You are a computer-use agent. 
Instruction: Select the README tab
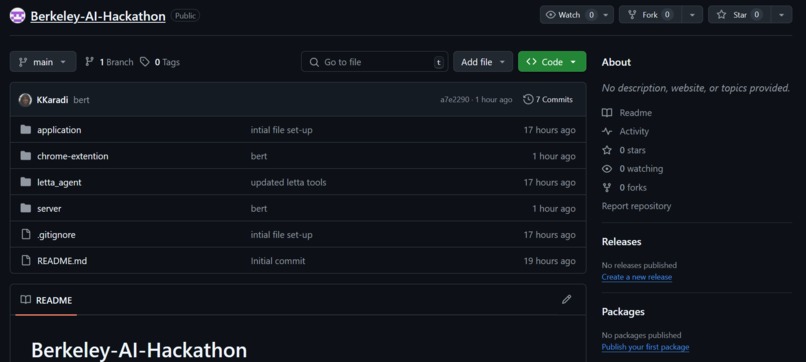pos(46,300)
